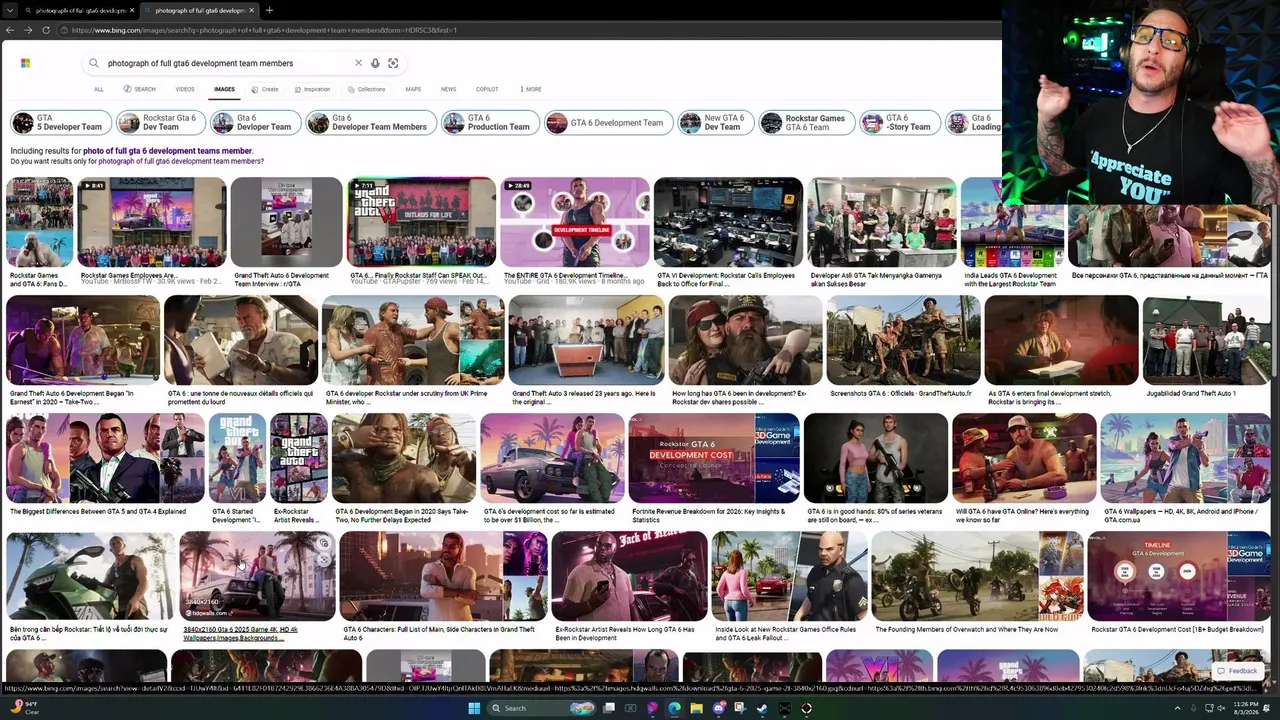Open 'The Founding Members of Overwatch' image
Image resolution: width=1280 pixels, height=720 pixels.
(x=977, y=576)
